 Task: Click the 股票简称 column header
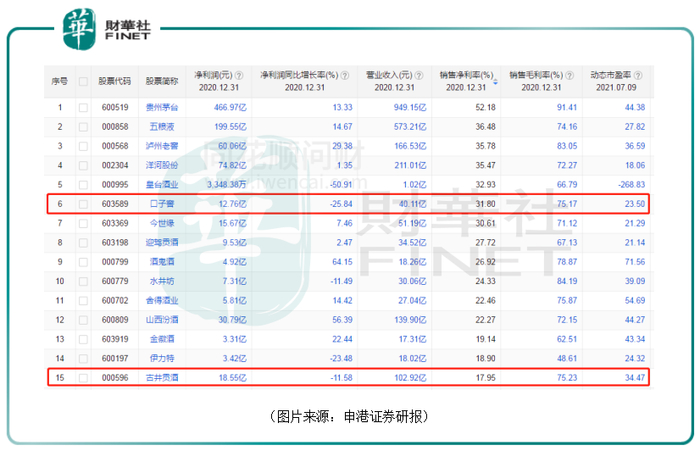click(162, 81)
